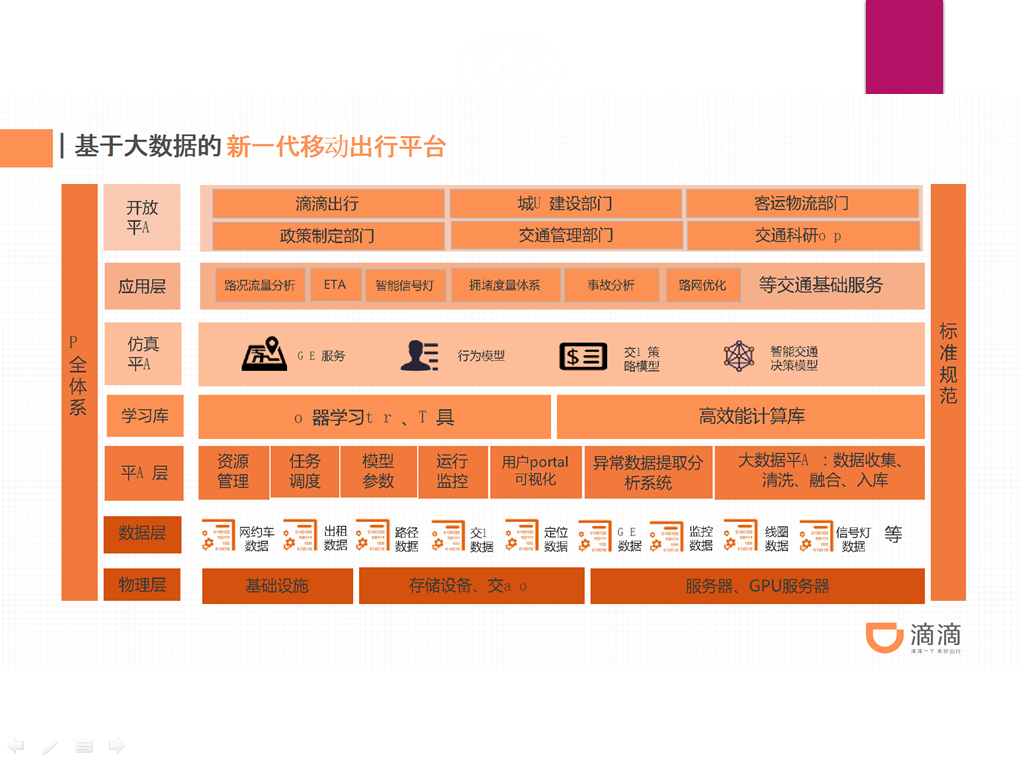The image size is (1021, 766).
Task: Click the 异常数据提取分析系统 box
Action: (649, 472)
